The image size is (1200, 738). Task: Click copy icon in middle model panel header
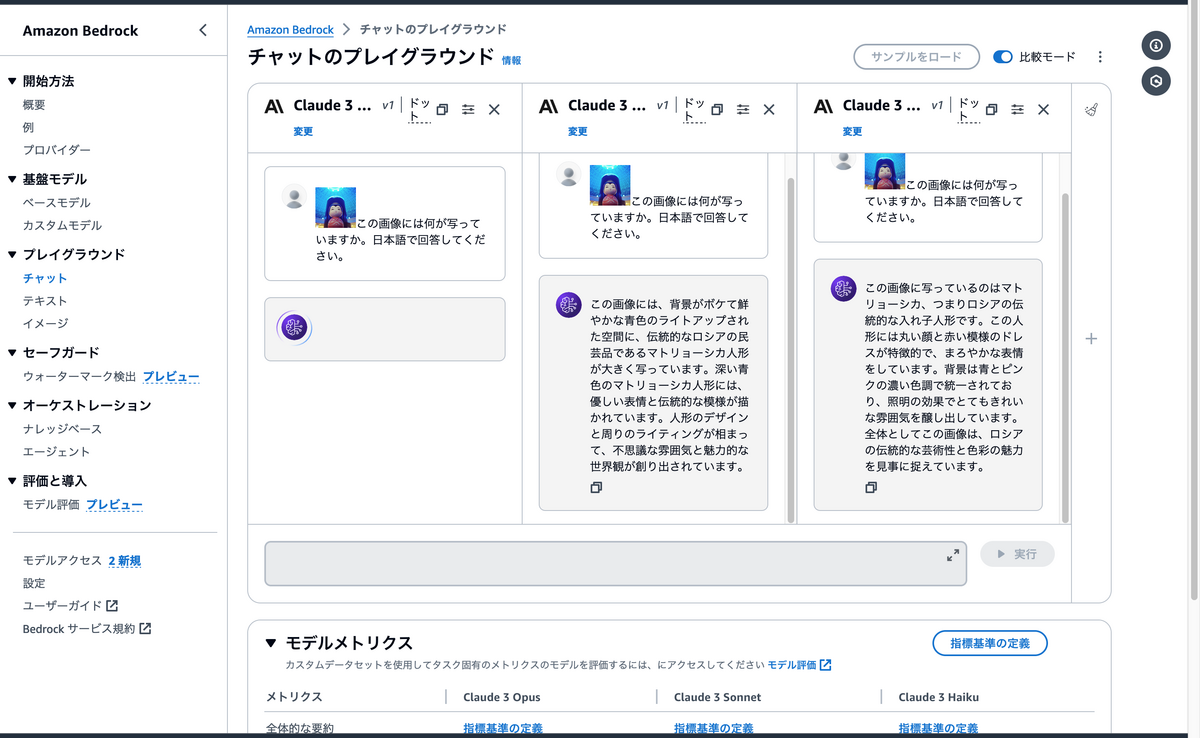point(716,110)
